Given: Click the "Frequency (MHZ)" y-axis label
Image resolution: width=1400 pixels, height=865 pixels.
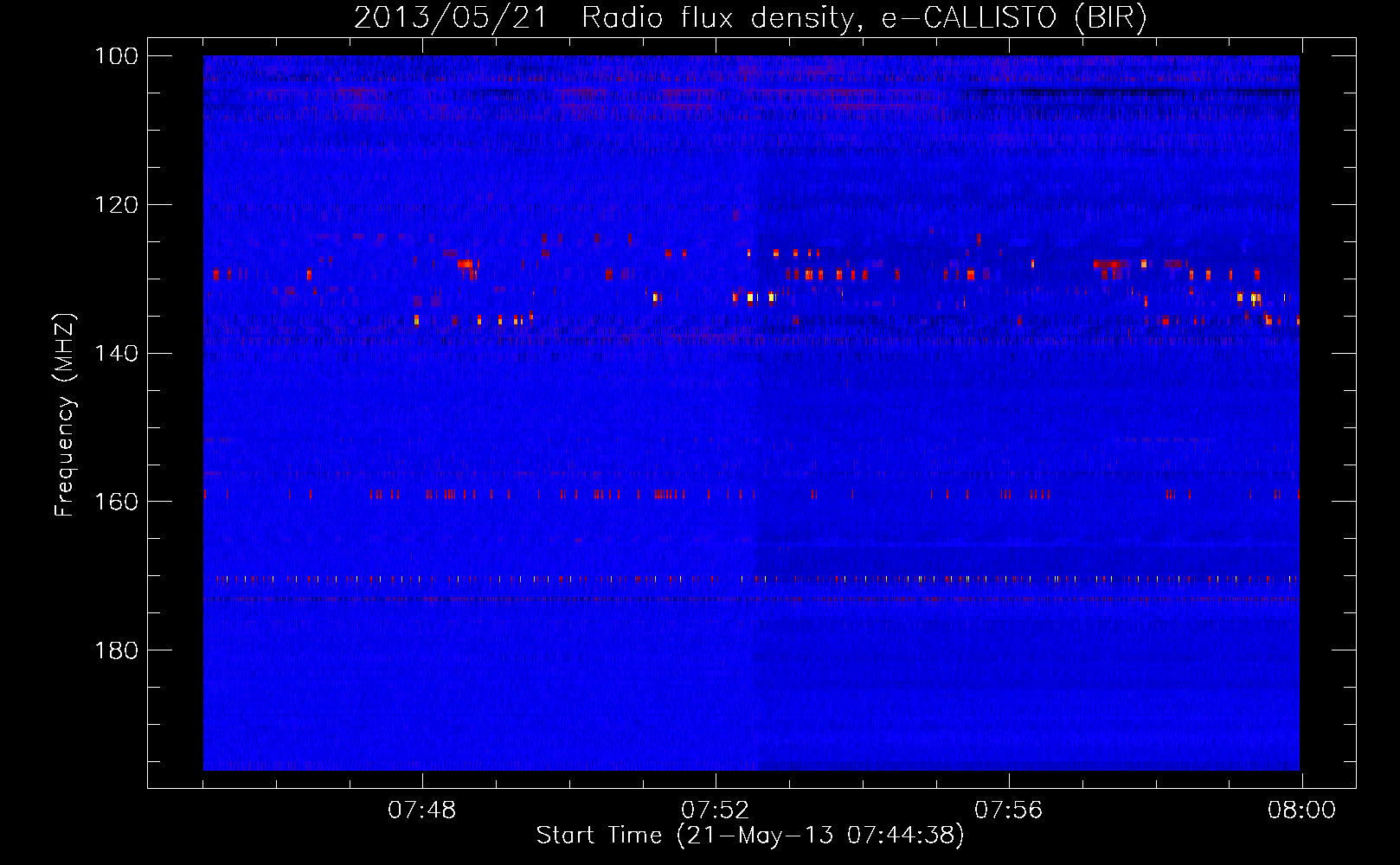Looking at the screenshot, I should [66, 414].
